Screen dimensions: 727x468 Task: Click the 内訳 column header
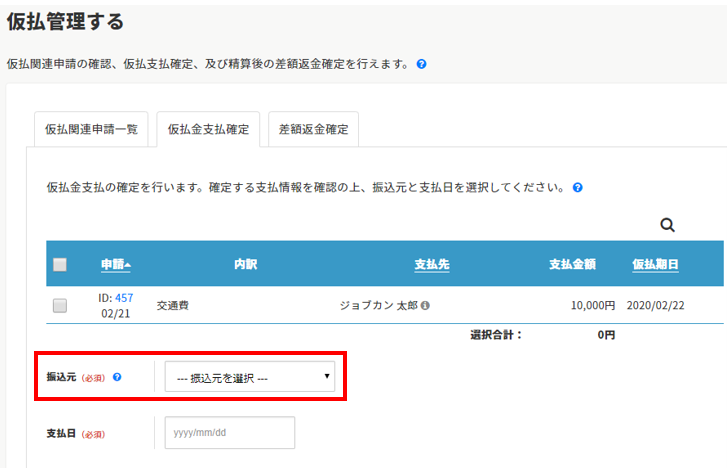[x=246, y=264]
